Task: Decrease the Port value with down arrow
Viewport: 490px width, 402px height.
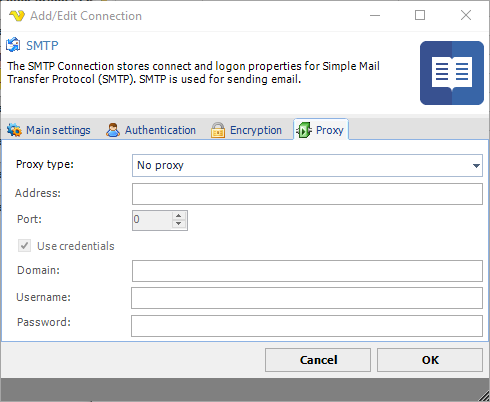Action: pyautogui.click(x=179, y=224)
